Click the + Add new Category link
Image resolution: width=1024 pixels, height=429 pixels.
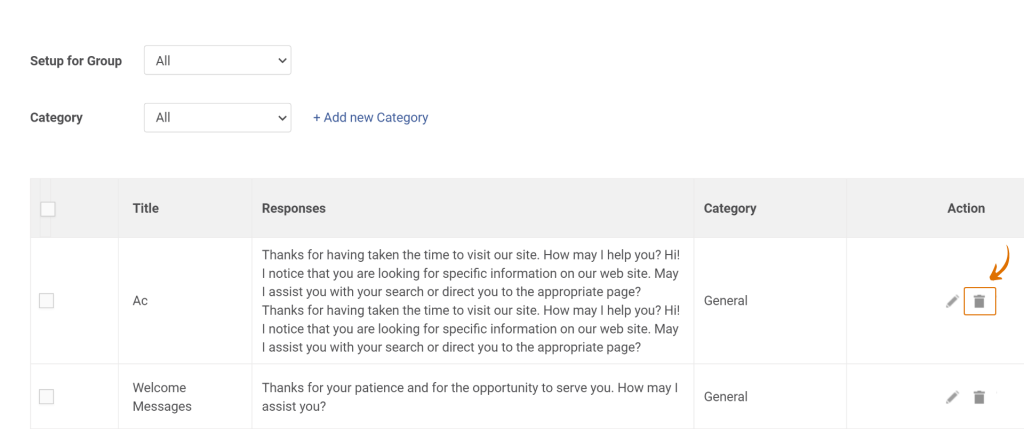(x=371, y=118)
